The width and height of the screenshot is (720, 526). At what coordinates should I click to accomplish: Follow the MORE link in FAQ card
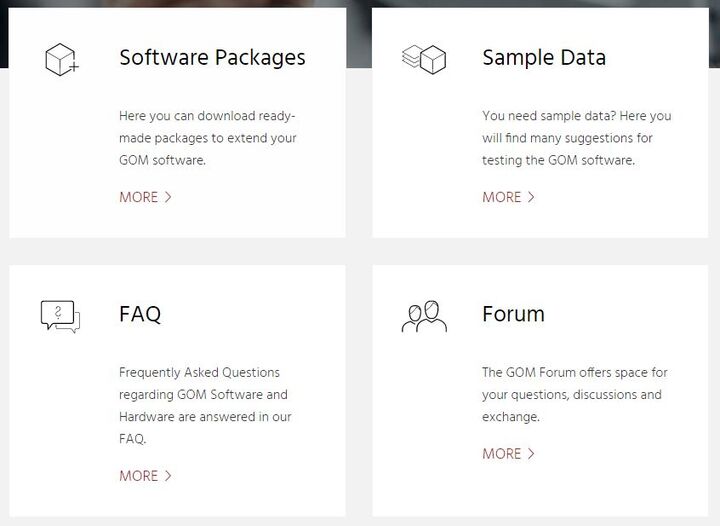point(145,476)
